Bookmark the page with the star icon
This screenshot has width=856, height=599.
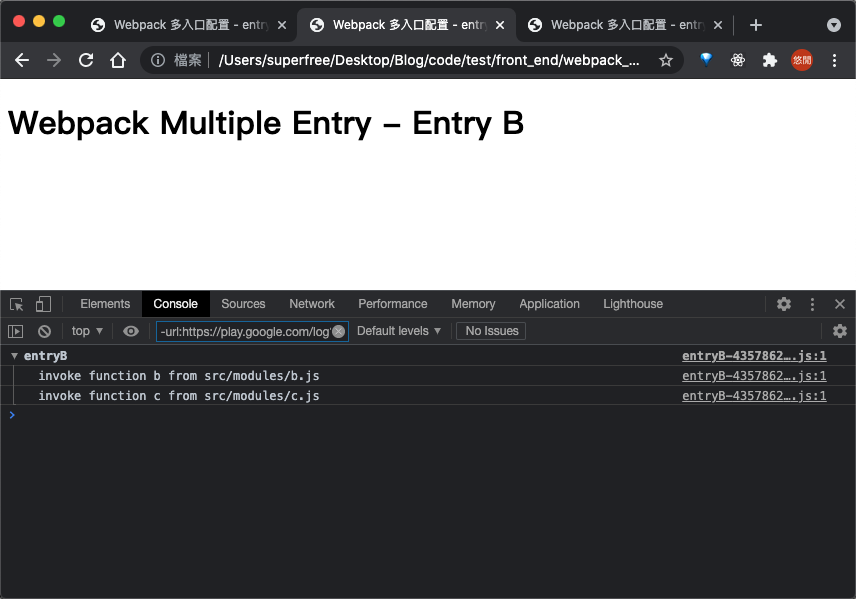(x=665, y=60)
